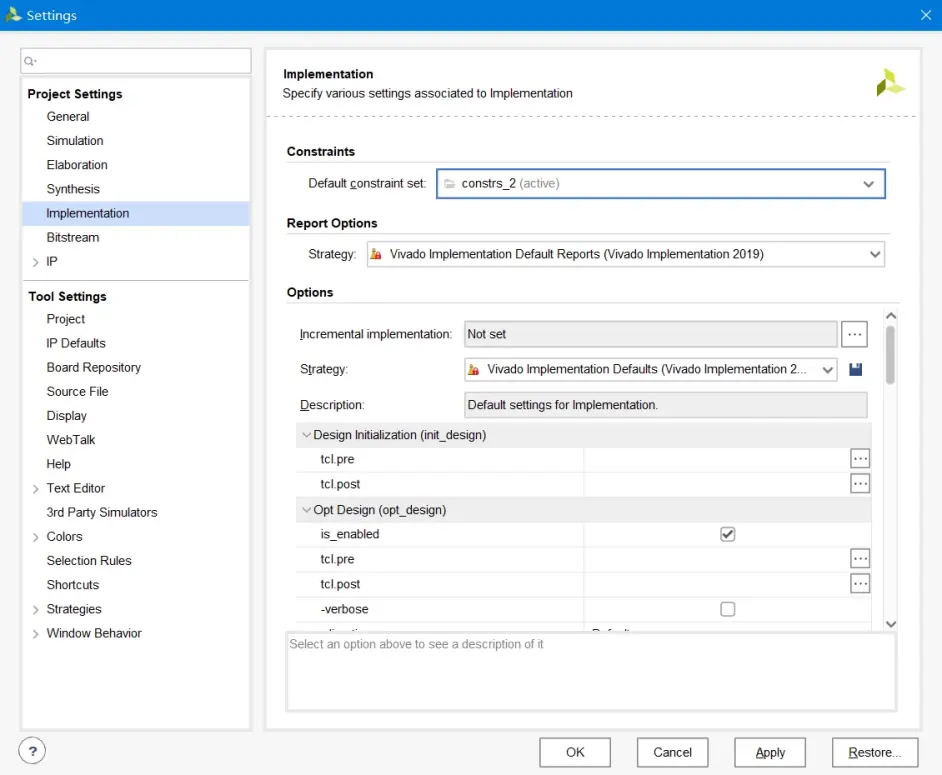Open Bitstream settings
The width and height of the screenshot is (942, 775).
(x=73, y=237)
